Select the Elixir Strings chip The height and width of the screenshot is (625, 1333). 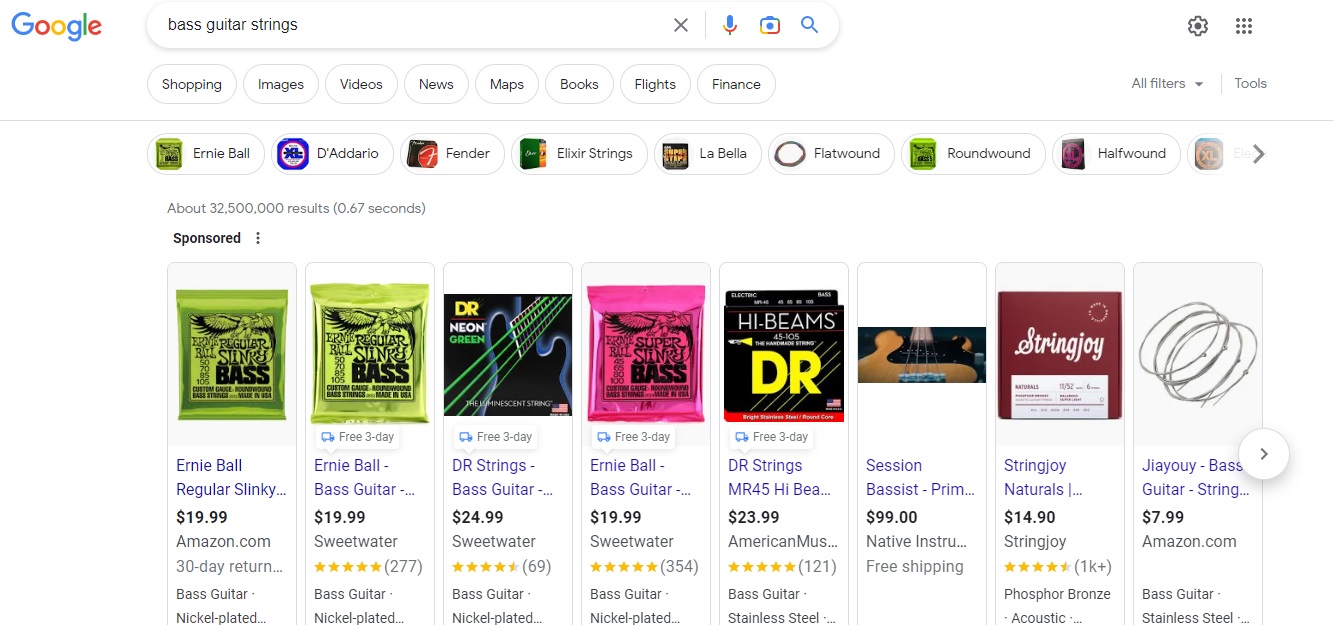pyautogui.click(x=579, y=154)
